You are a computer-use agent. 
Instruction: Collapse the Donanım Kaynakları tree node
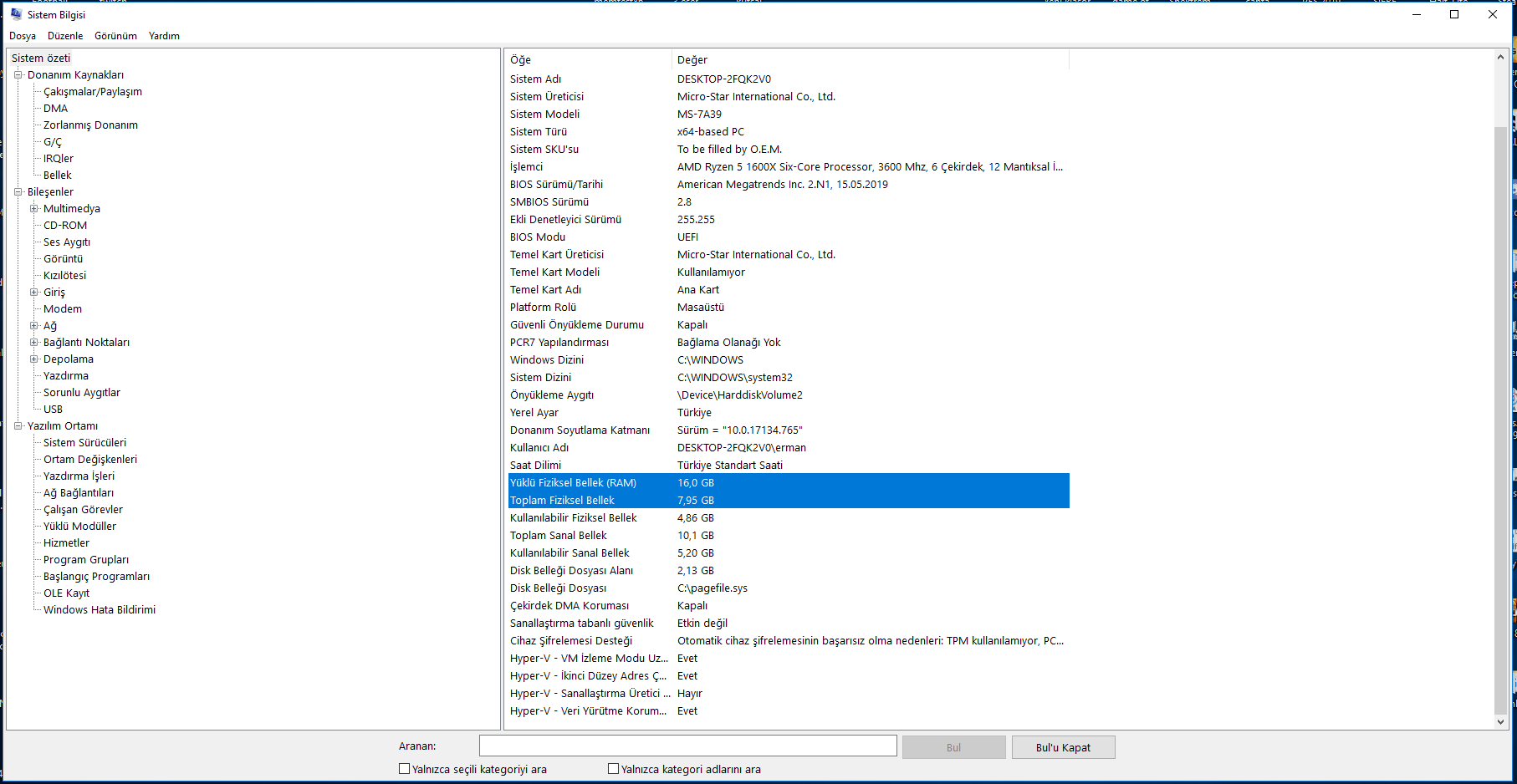(18, 75)
